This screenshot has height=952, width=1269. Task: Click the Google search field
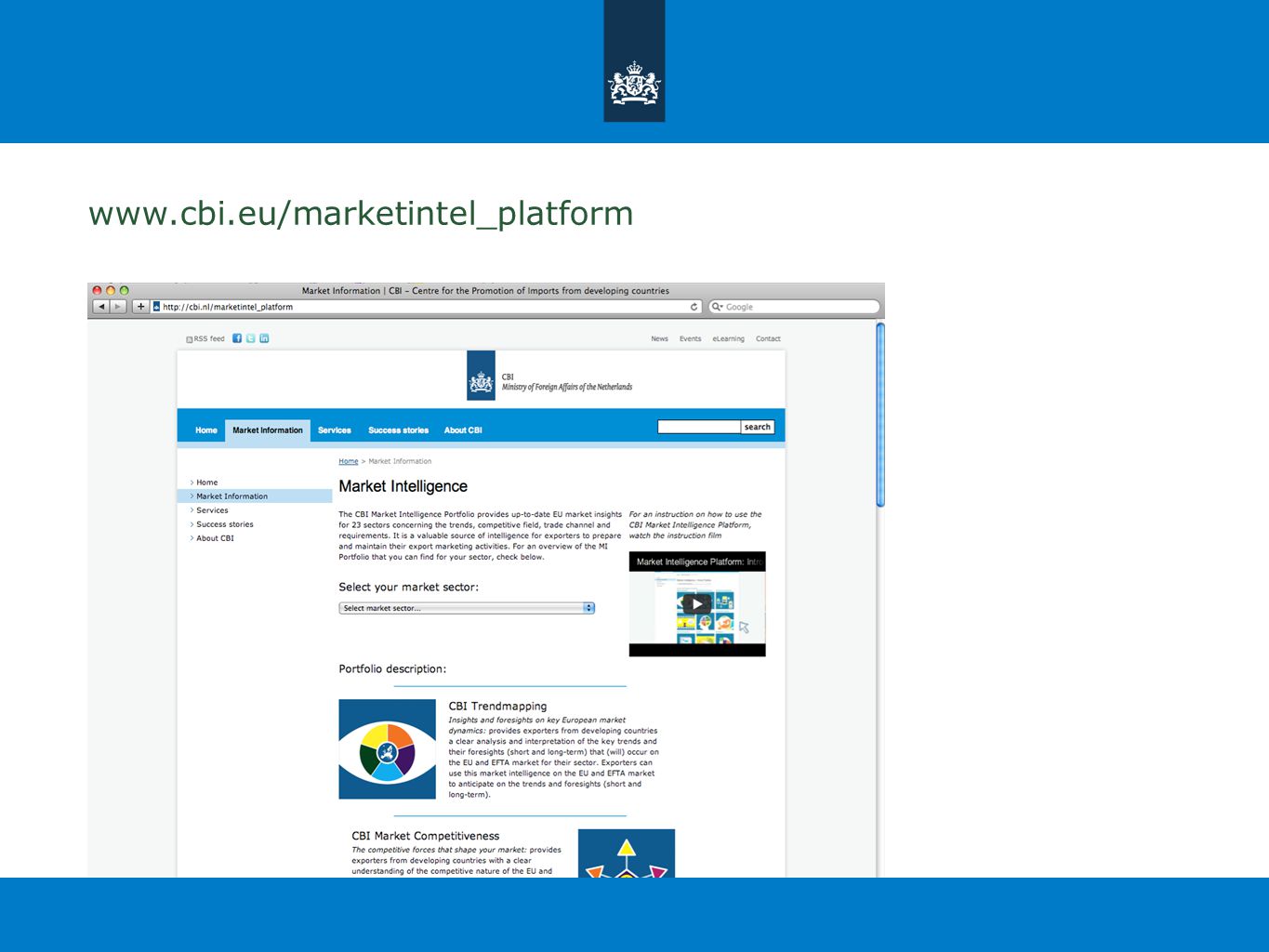pyautogui.click(x=794, y=307)
